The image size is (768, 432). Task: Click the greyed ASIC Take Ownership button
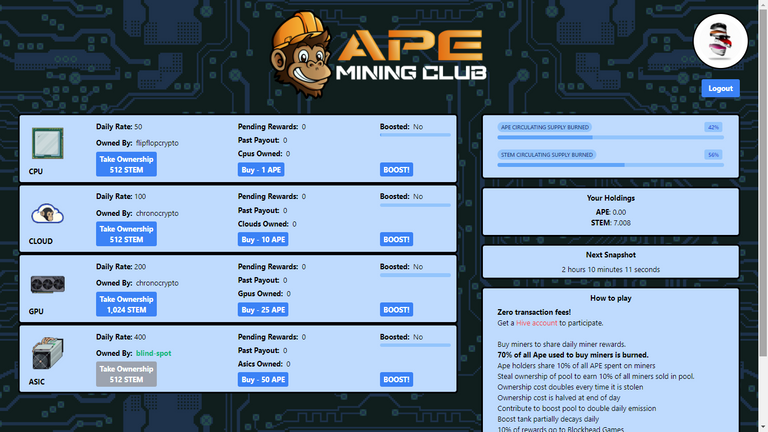tap(126, 374)
